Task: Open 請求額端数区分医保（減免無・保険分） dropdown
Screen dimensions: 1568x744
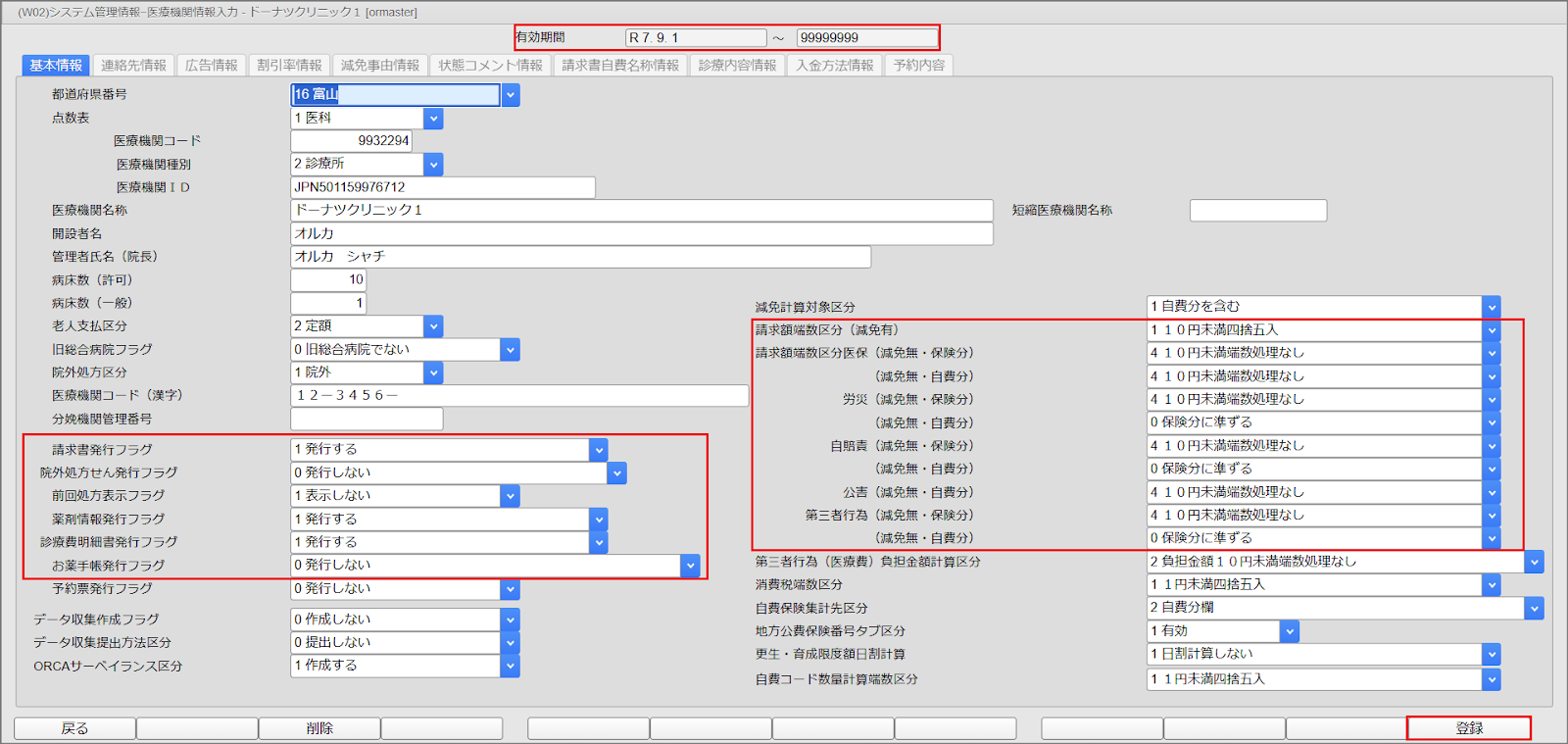Action: 1492,353
